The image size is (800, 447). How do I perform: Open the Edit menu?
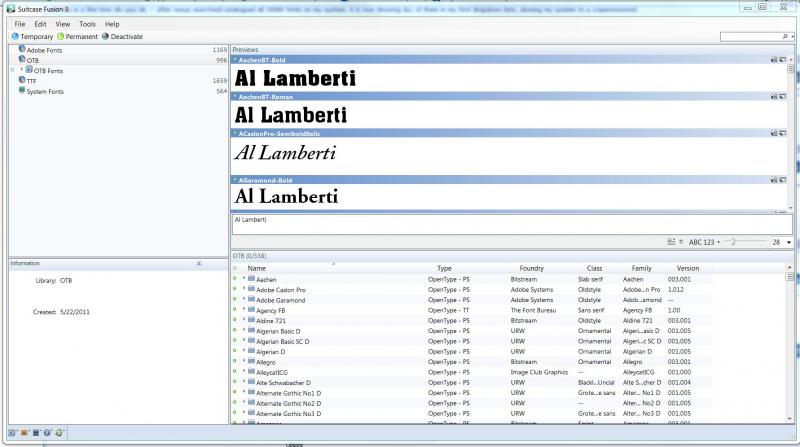(x=40, y=24)
